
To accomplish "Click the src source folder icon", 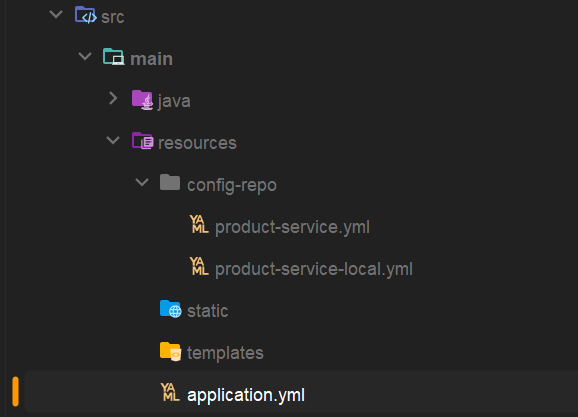I will coord(86,15).
